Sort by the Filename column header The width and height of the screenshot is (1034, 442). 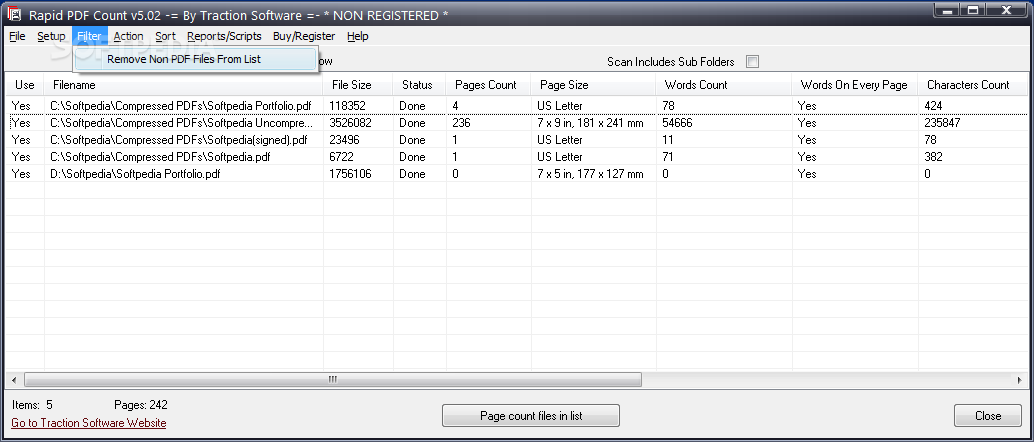tap(183, 85)
